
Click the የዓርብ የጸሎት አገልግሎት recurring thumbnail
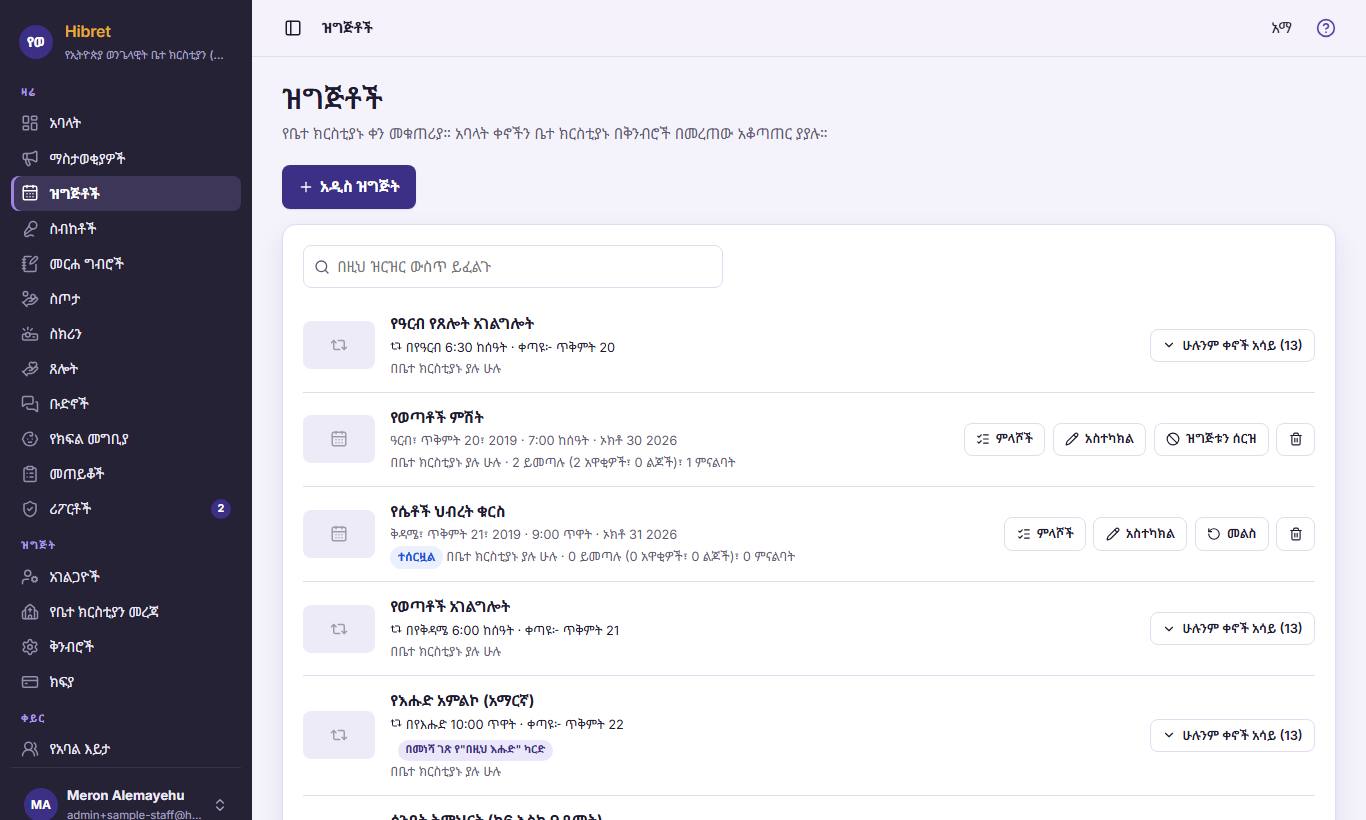[339, 345]
